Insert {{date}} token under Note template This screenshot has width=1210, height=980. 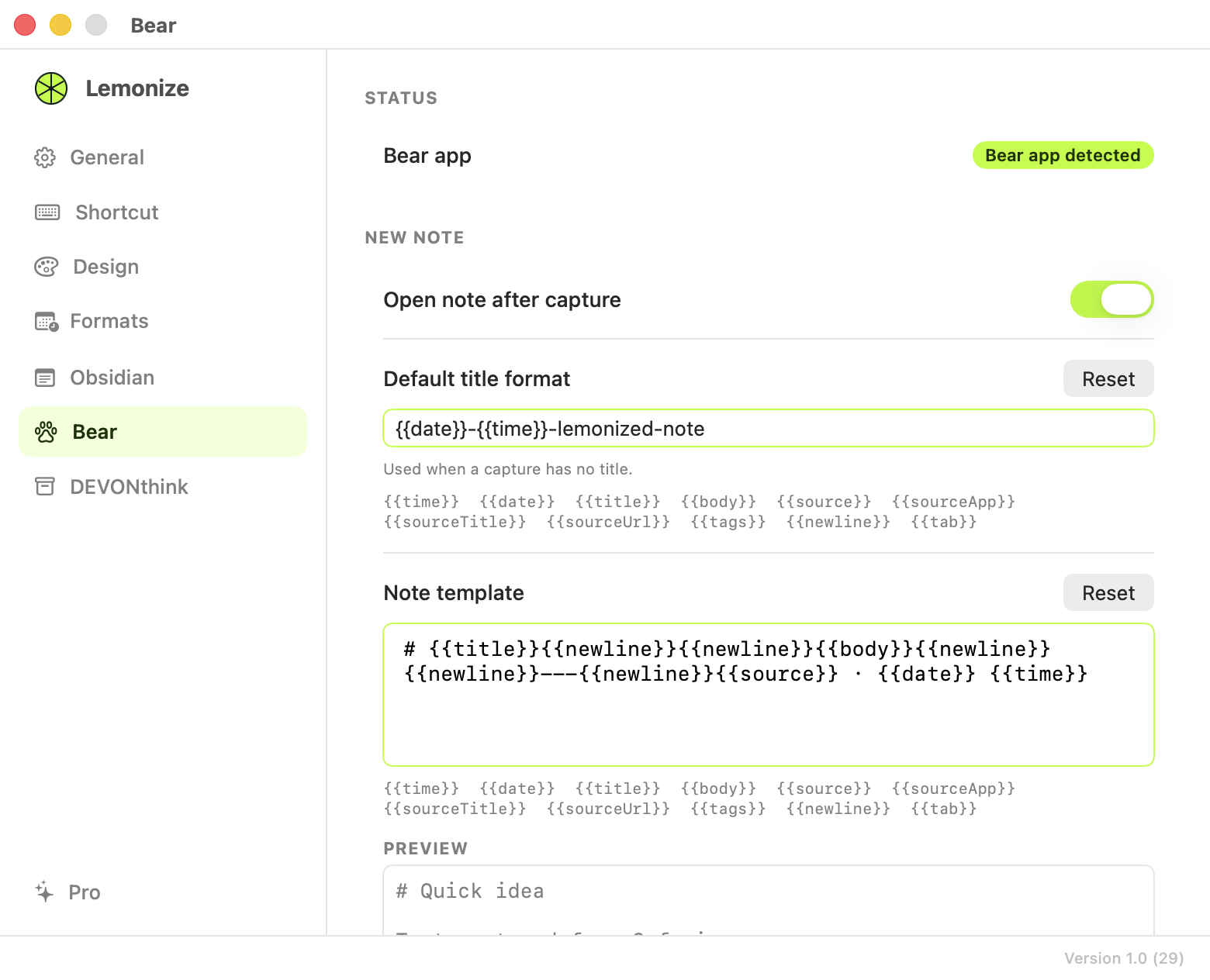point(517,788)
